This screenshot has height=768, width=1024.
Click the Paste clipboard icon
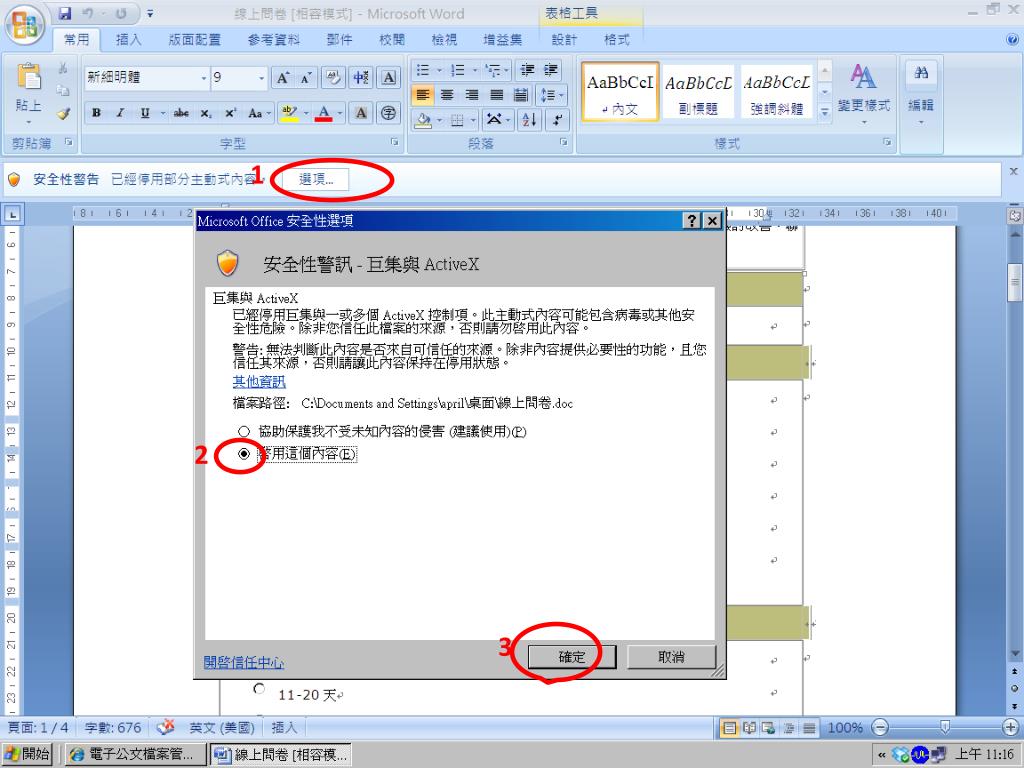click(29, 77)
